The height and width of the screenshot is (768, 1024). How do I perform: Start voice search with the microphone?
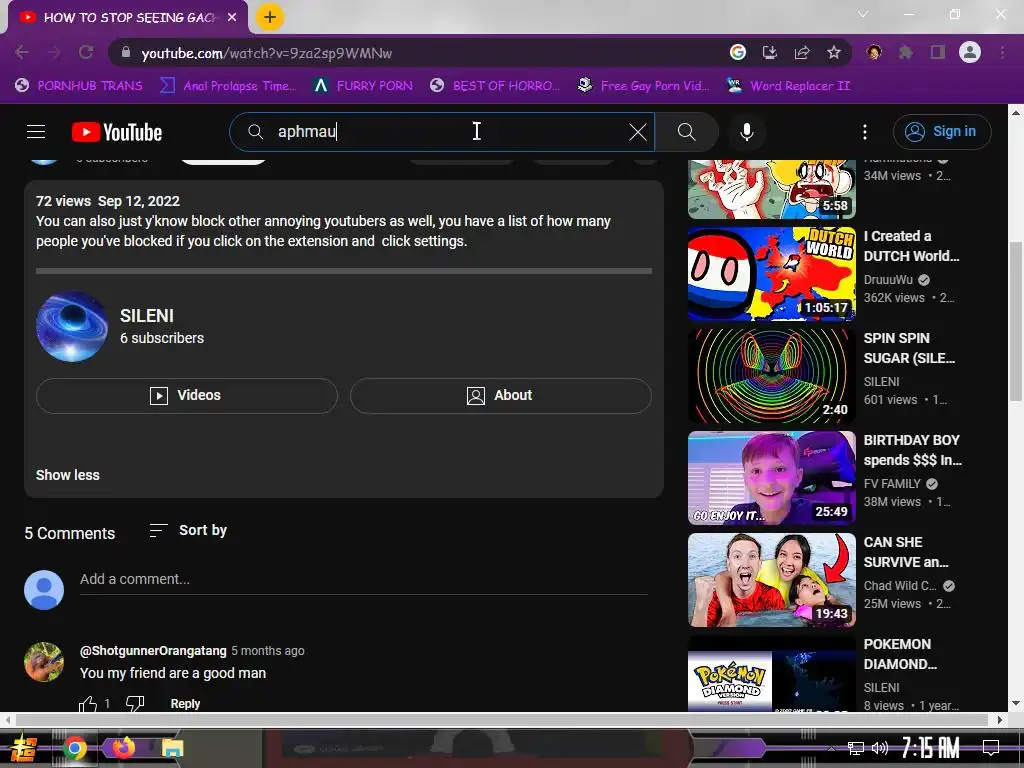pos(746,132)
